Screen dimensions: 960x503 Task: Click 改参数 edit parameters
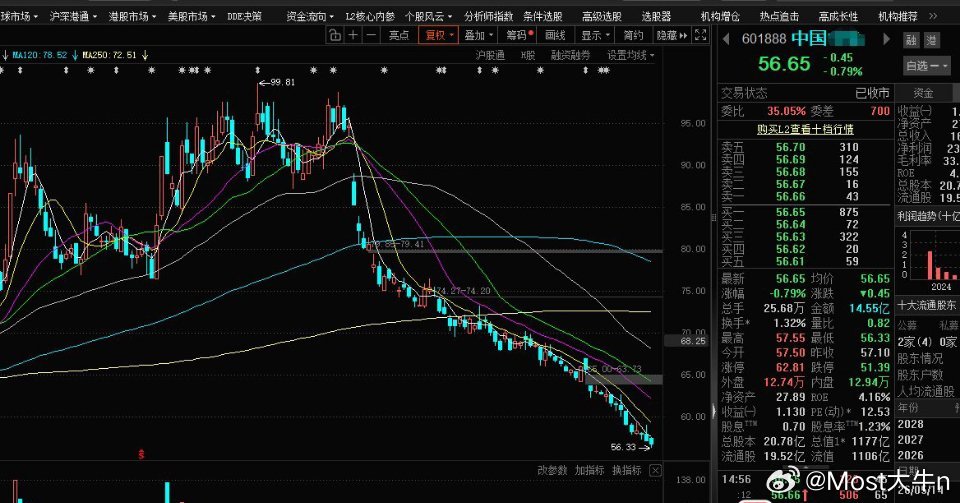click(553, 471)
